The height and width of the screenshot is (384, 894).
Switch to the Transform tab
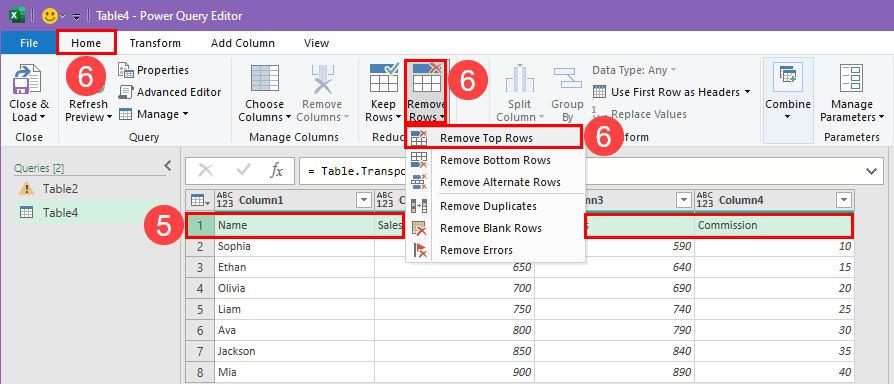155,43
